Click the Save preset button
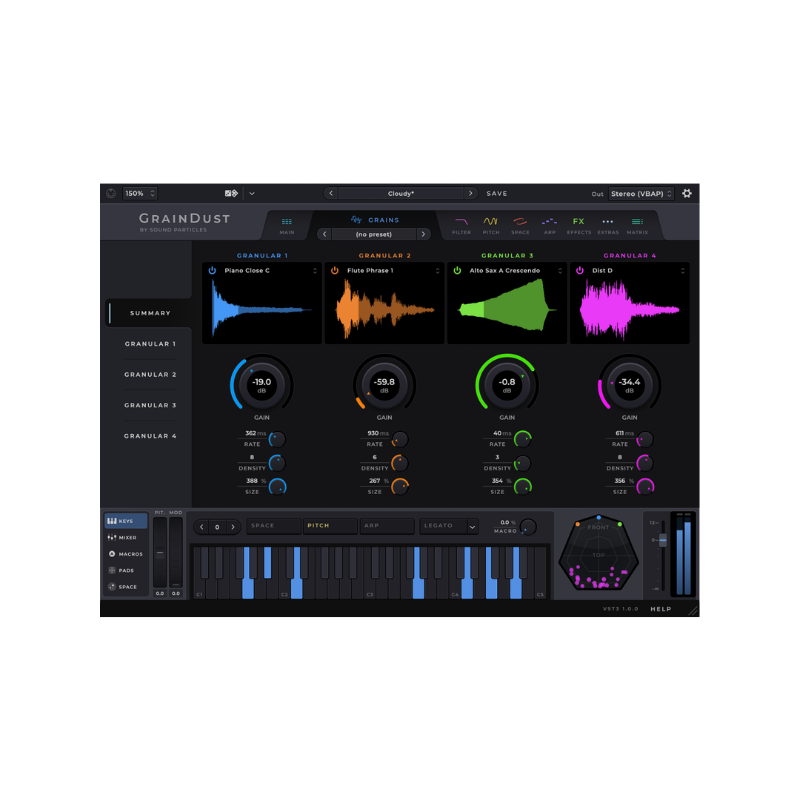Image resolution: width=800 pixels, height=800 pixels. click(496, 193)
